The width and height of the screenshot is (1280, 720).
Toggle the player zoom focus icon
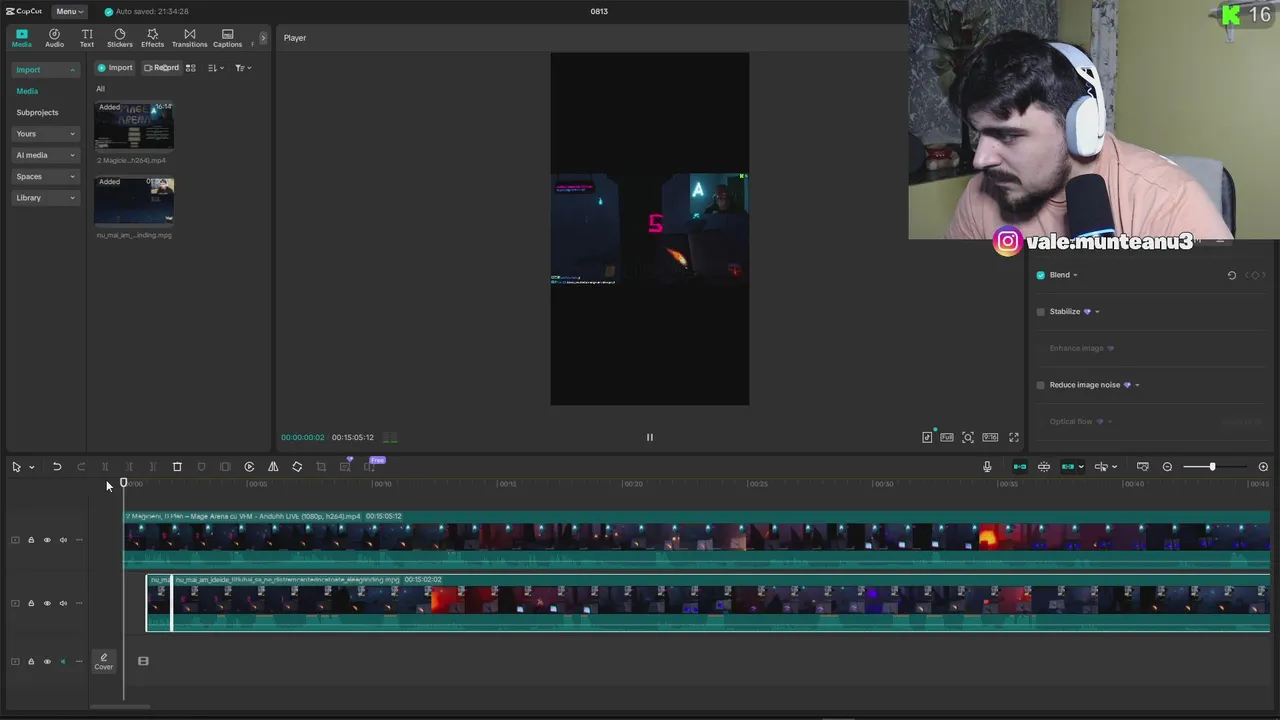point(968,437)
